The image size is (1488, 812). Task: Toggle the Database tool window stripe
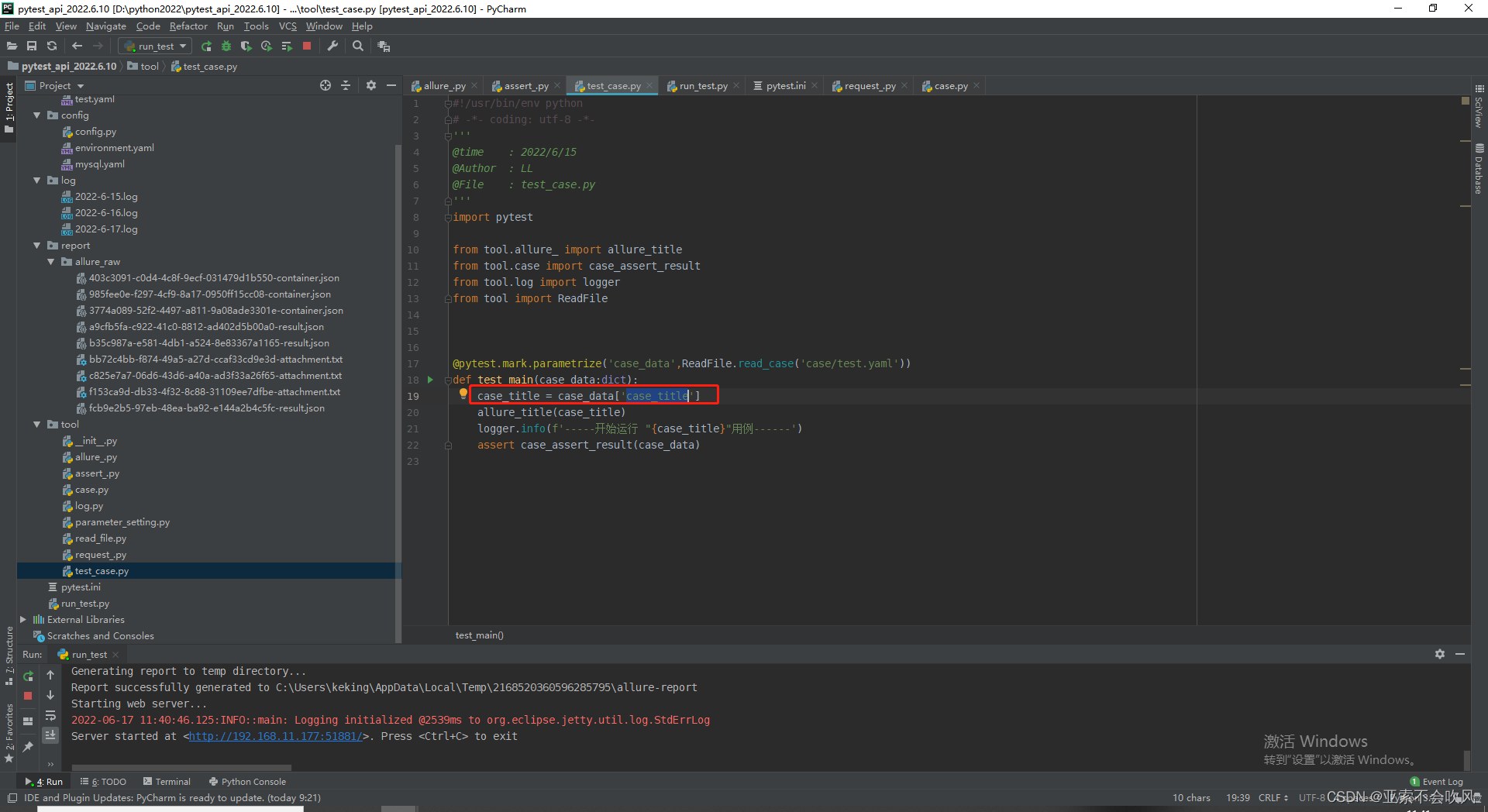tap(1479, 168)
